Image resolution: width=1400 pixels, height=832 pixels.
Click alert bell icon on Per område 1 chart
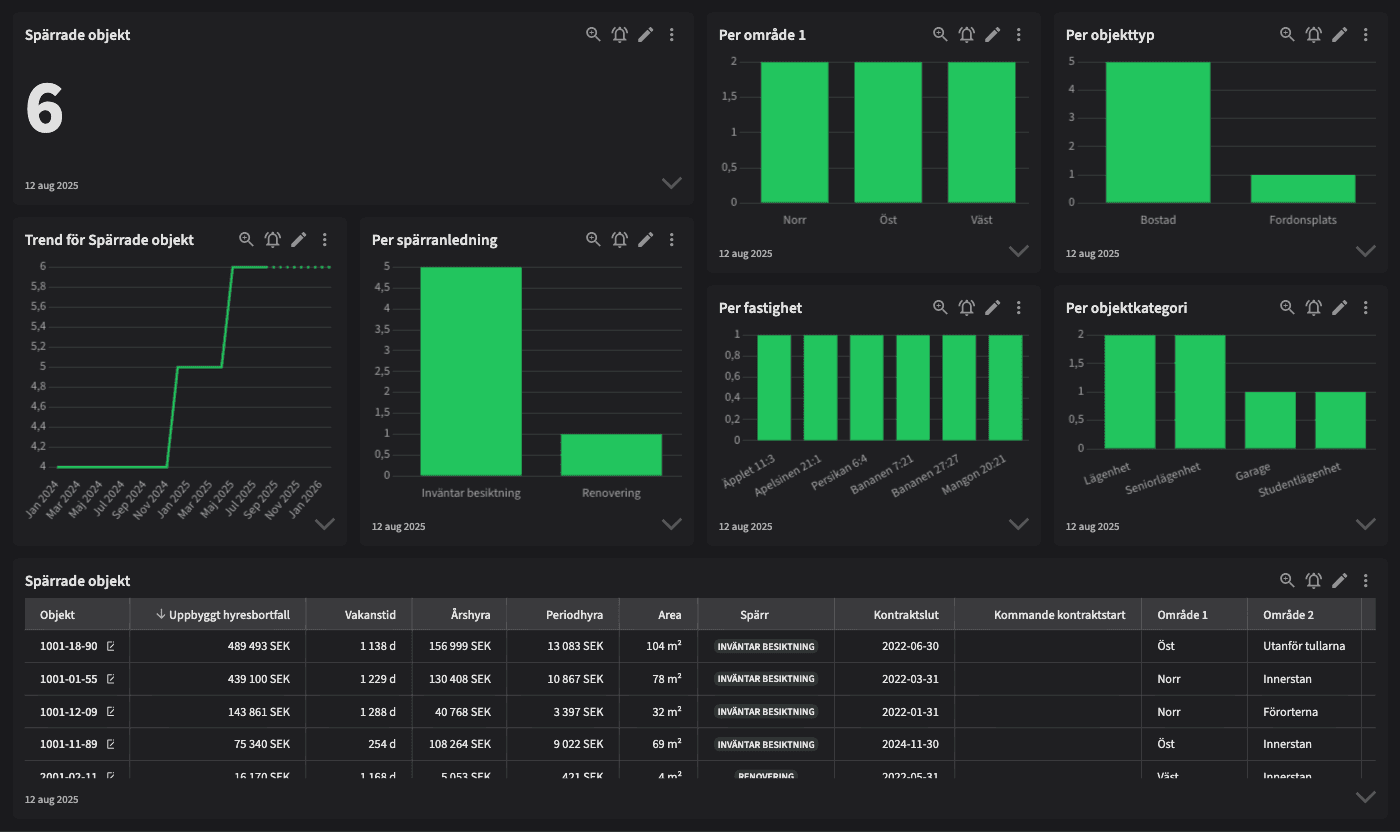(x=966, y=34)
